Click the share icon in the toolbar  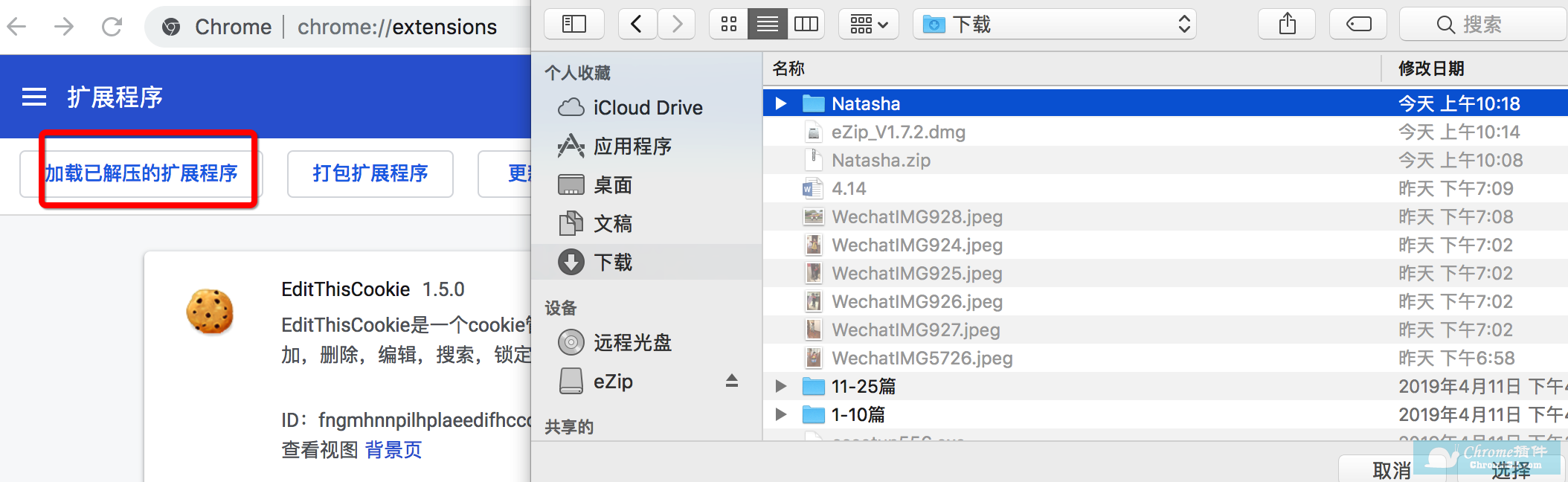1287,25
